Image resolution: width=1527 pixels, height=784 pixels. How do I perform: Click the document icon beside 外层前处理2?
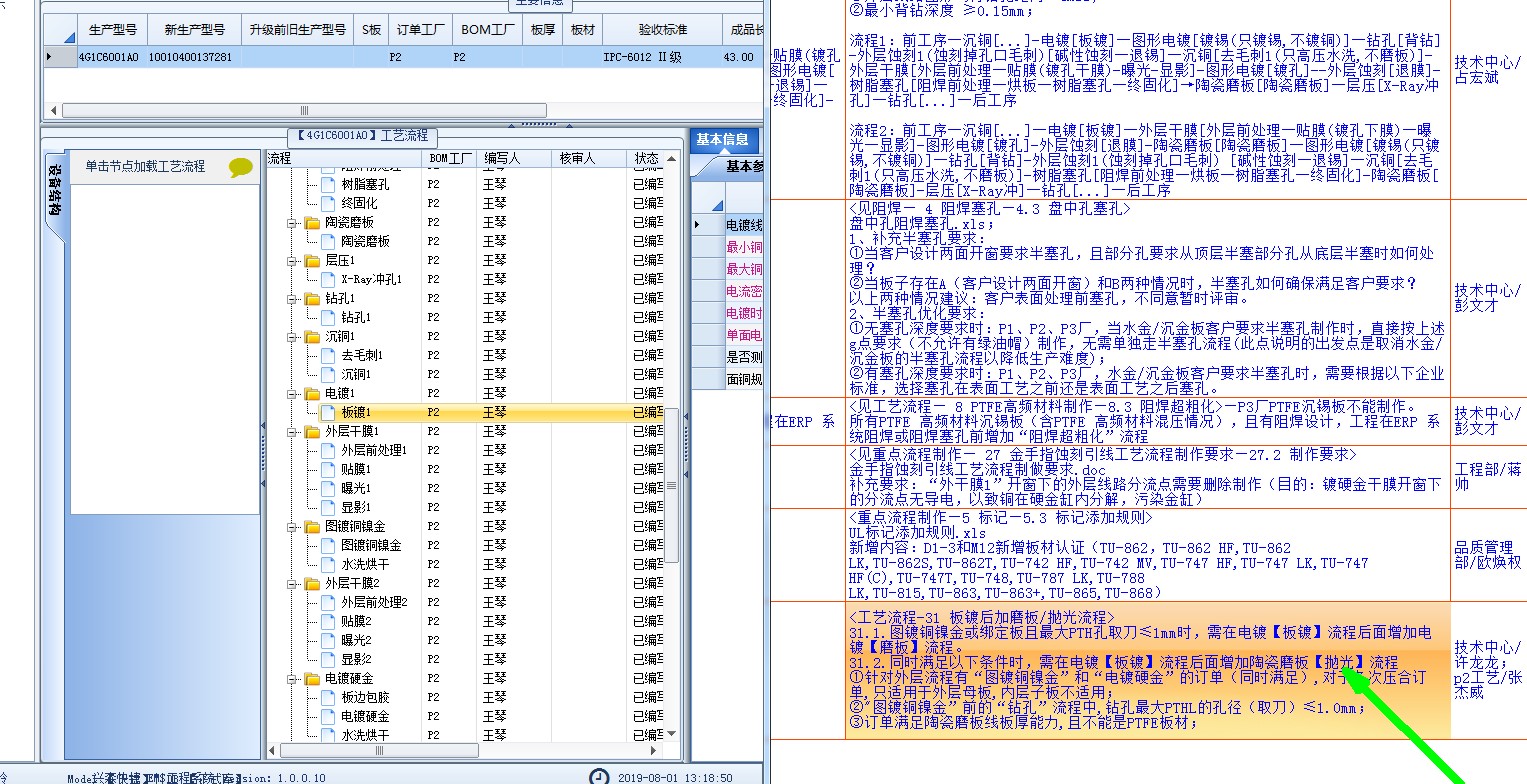[x=328, y=602]
